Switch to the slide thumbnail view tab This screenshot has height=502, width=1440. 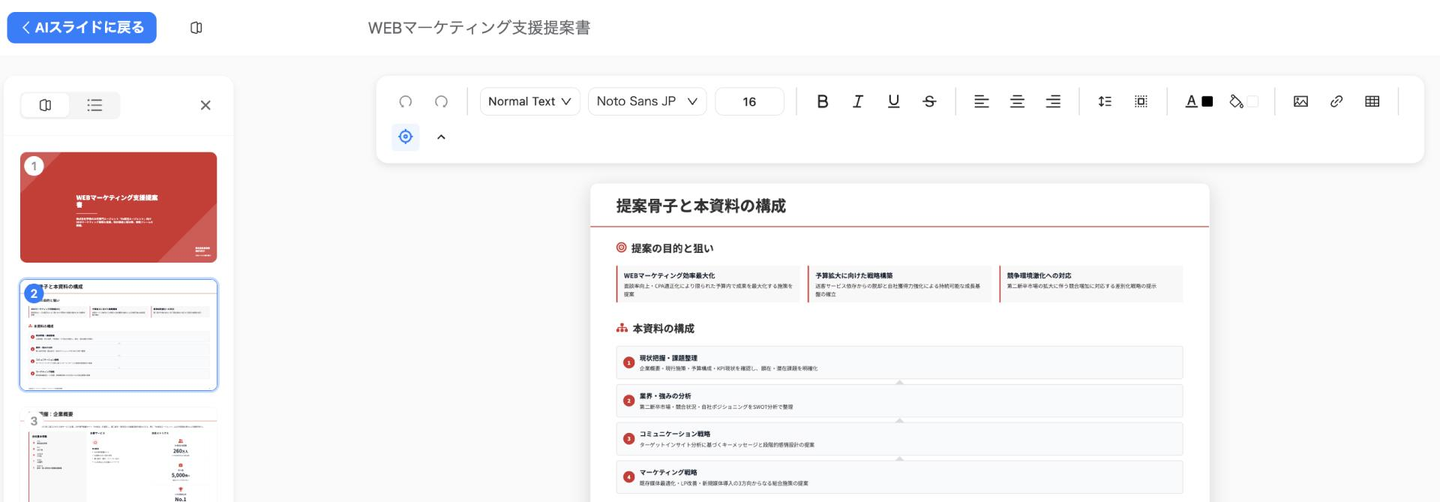(46, 105)
